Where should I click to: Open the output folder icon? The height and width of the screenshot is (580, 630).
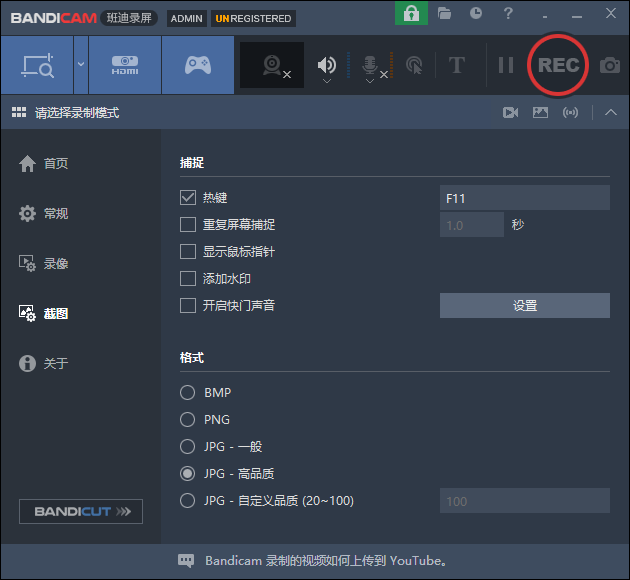point(444,13)
